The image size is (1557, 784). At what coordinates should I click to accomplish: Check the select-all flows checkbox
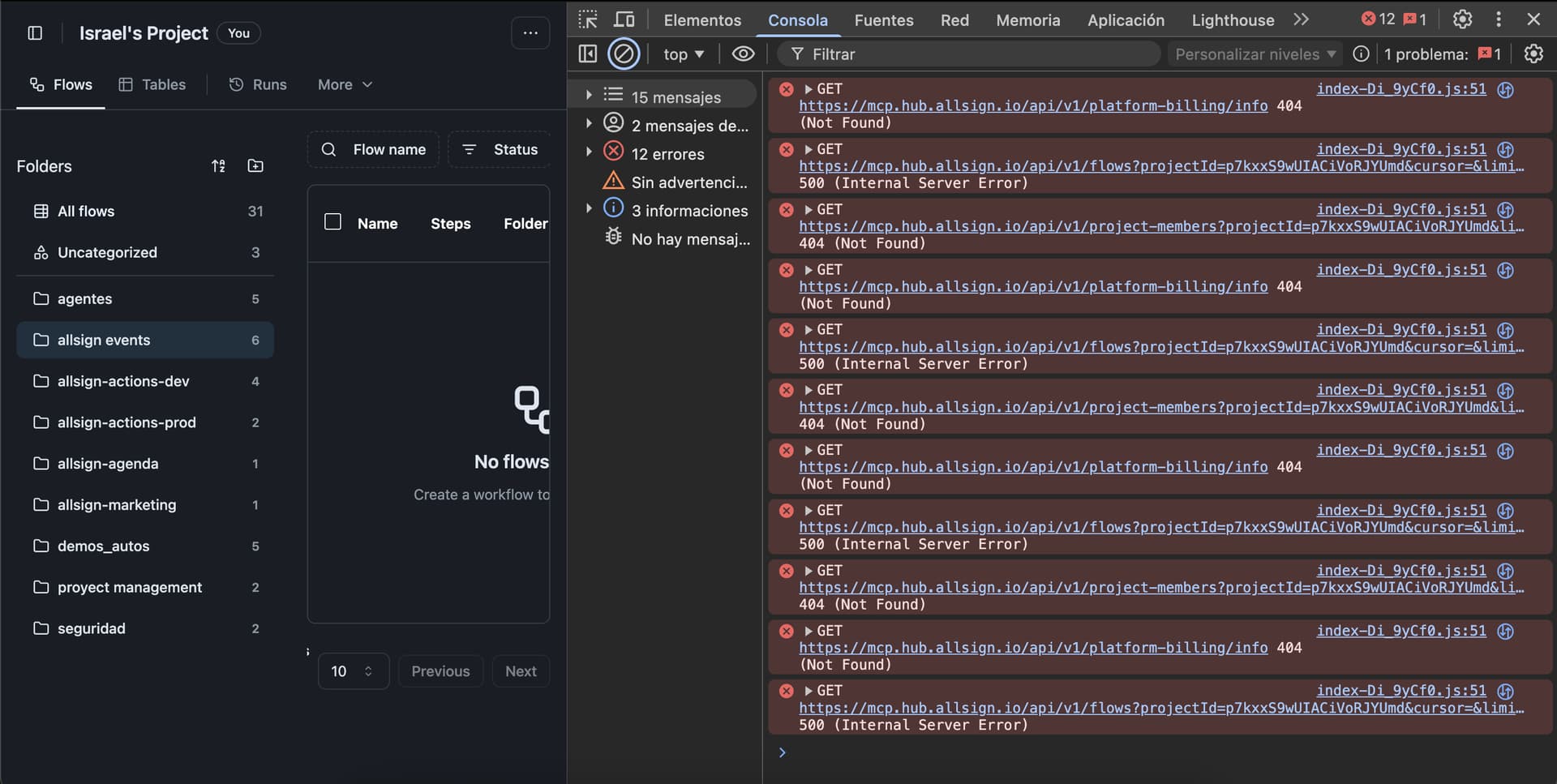click(x=332, y=222)
